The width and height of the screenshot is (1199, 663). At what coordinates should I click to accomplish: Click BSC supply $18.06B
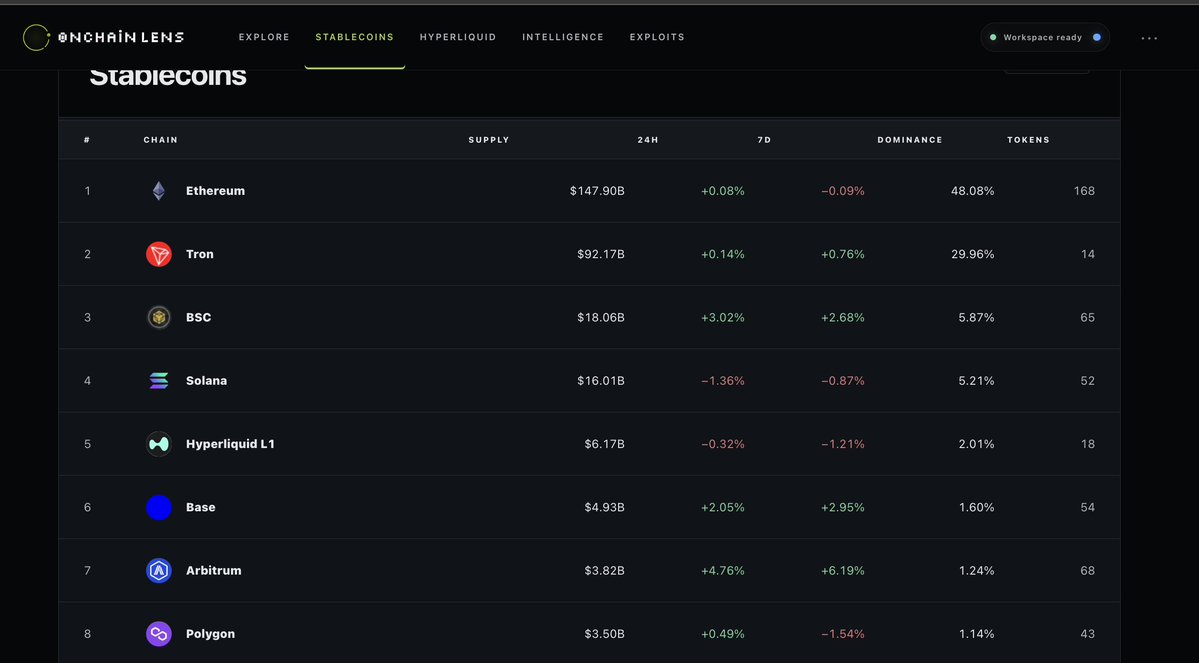[601, 317]
